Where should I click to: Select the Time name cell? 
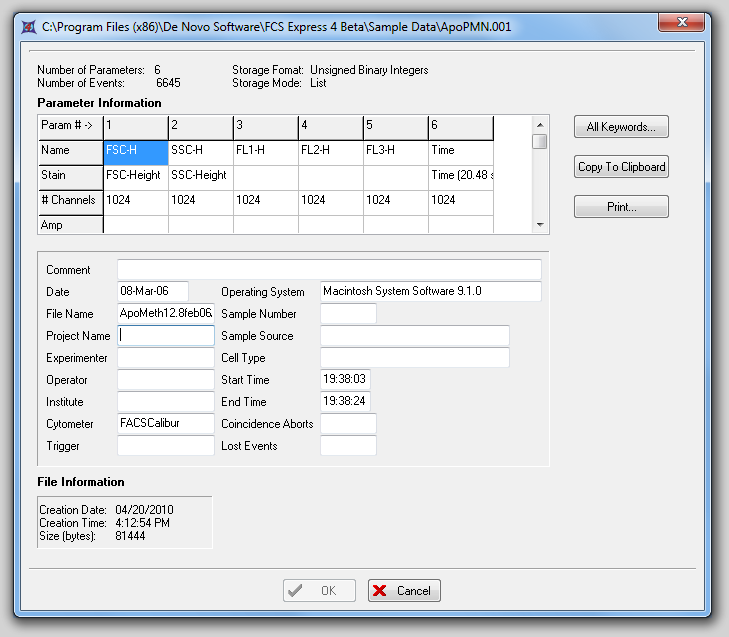461,153
